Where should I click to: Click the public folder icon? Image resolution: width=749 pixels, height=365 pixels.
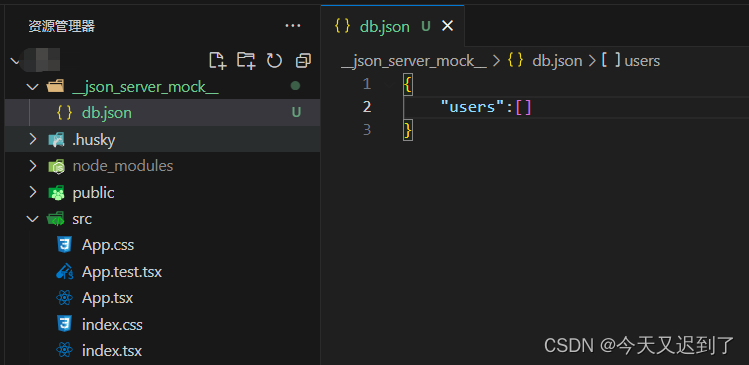click(x=56, y=193)
